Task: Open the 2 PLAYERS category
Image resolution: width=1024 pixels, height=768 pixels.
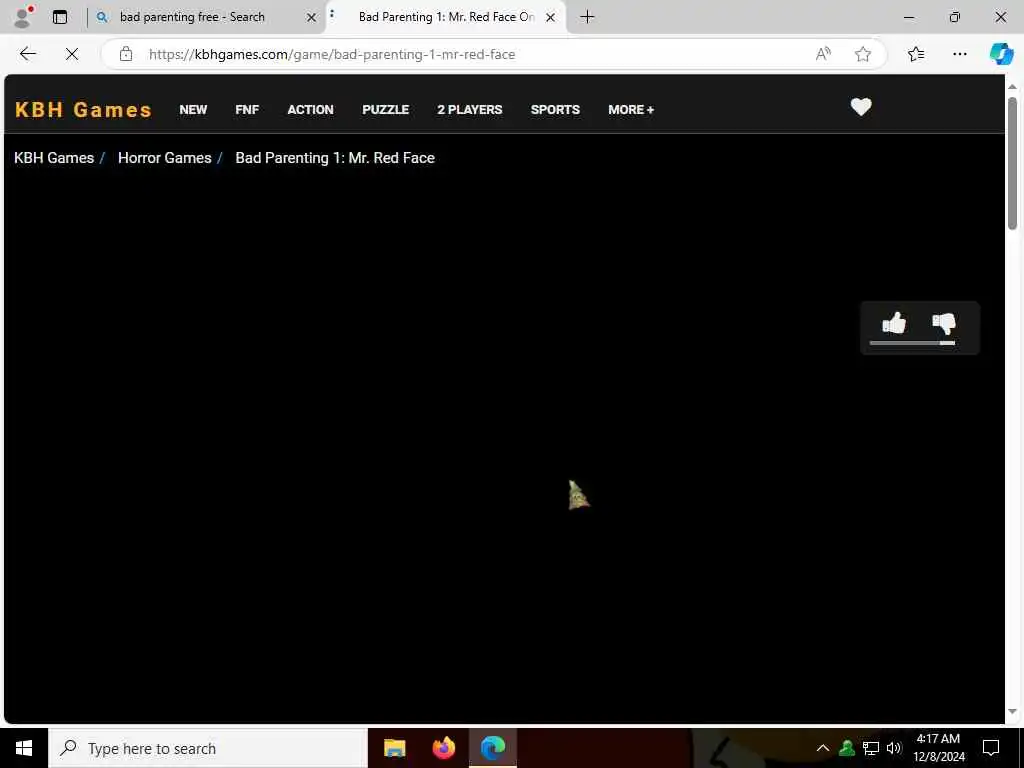Action: tap(470, 110)
